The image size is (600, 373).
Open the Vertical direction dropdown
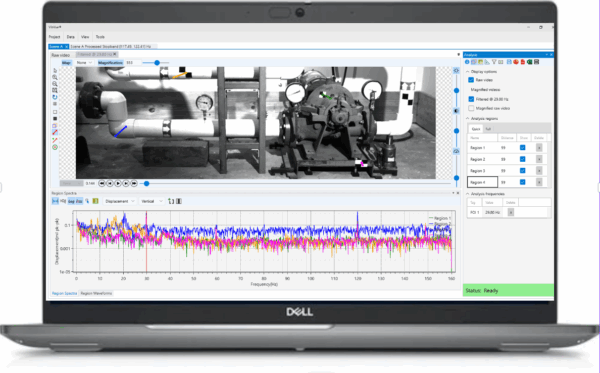tap(152, 201)
